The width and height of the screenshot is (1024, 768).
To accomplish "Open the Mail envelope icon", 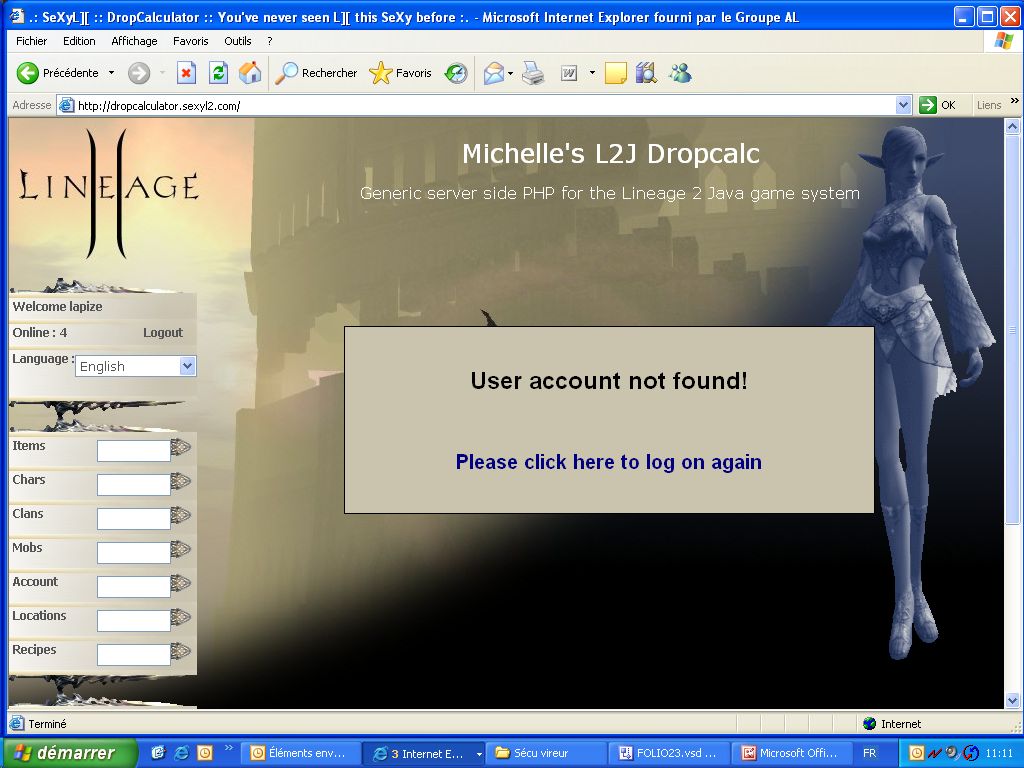I will click(494, 73).
